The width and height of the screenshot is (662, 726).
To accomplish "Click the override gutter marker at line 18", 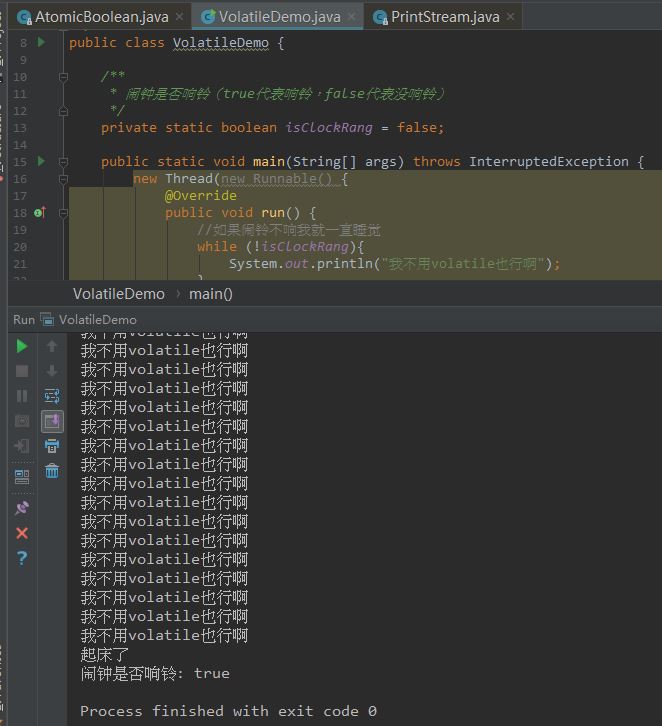I will pos(40,213).
